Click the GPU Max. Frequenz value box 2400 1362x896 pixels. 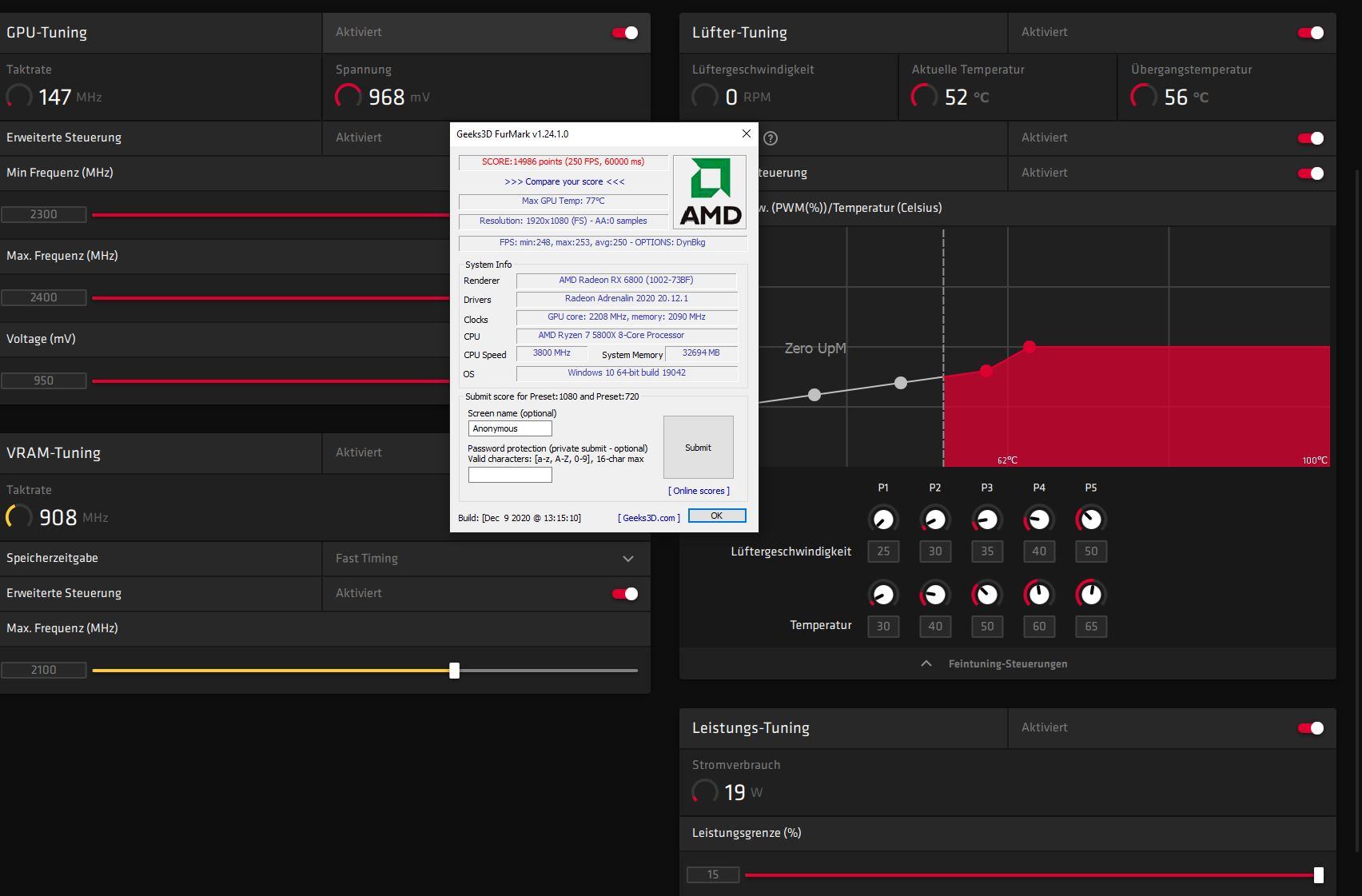tap(43, 297)
